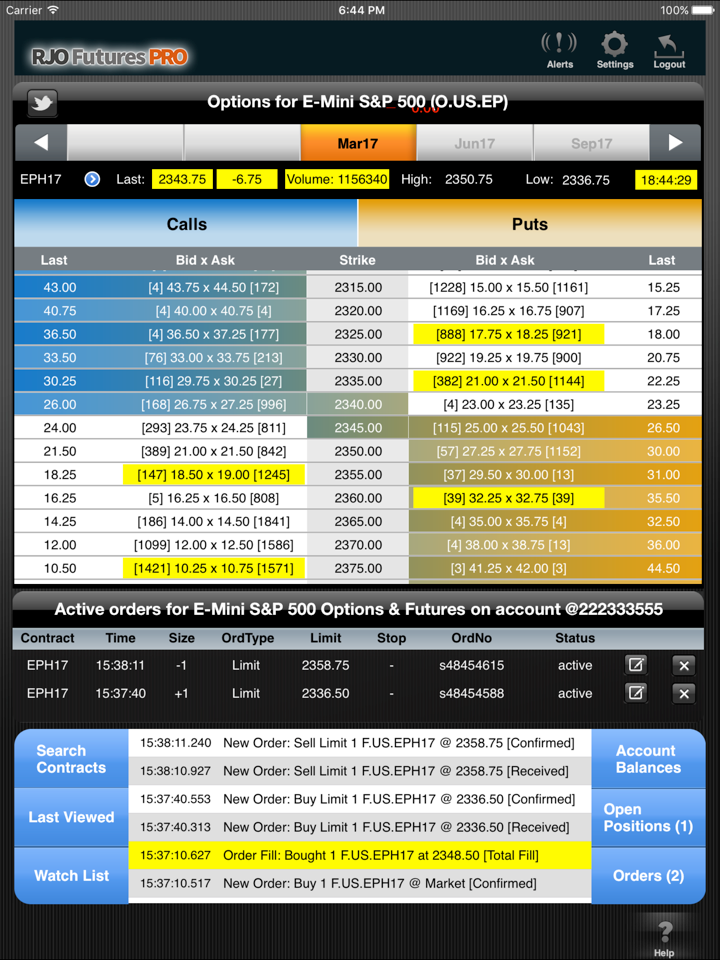View Open Positions (1)
The width and height of the screenshot is (720, 960).
pyautogui.click(x=648, y=818)
